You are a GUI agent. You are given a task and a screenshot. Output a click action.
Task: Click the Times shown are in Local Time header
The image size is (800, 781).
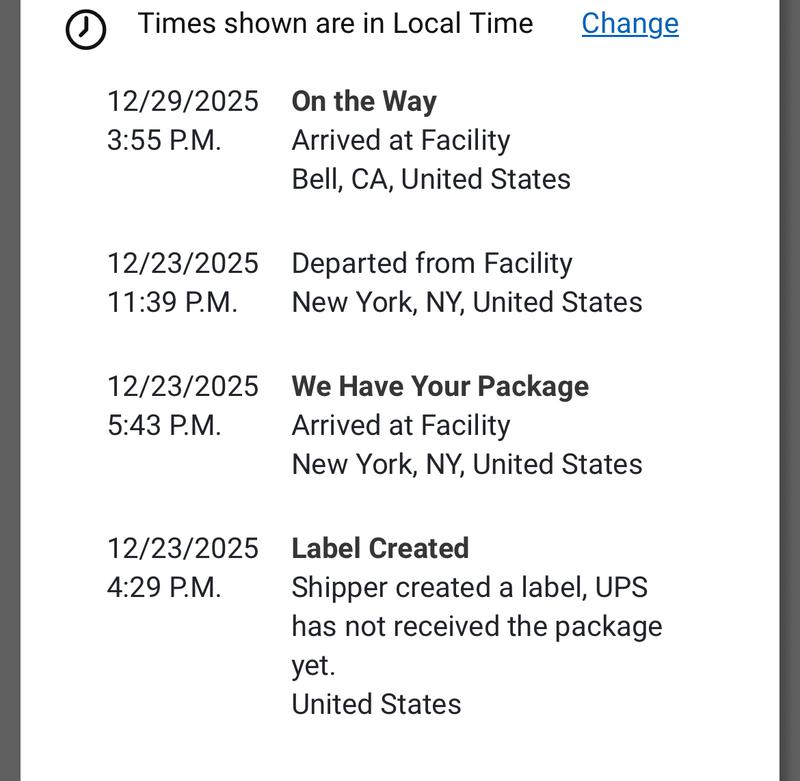(335, 24)
